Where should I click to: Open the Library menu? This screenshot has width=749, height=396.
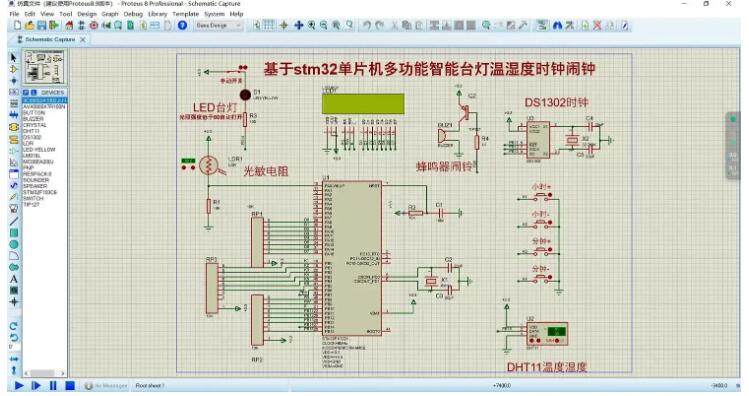click(x=158, y=14)
